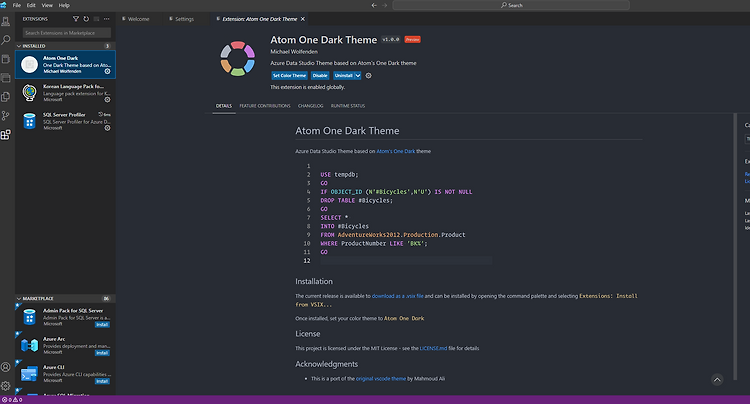Open the Uninstall dropdown arrow
Image resolution: width=750 pixels, height=404 pixels.
(358, 76)
